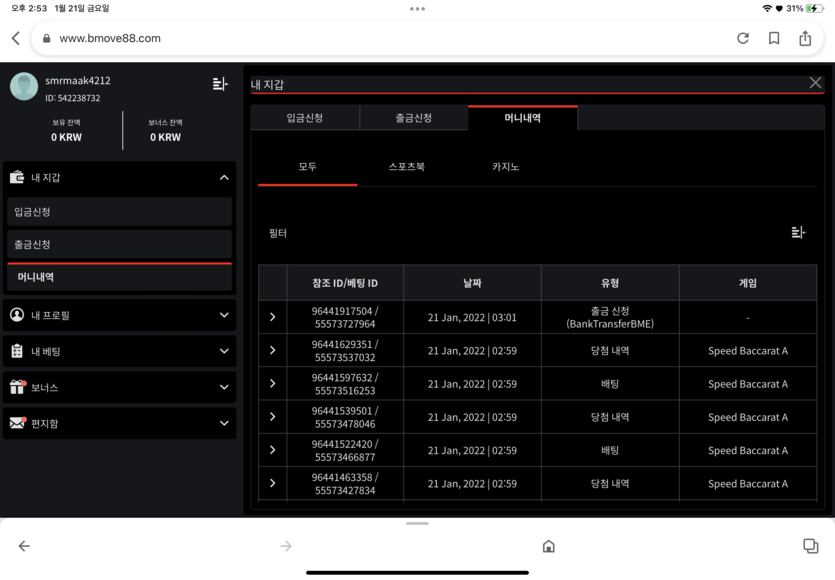This screenshot has width=835, height=580.
Task: Expand row 96441597632 details
Action: tap(273, 383)
